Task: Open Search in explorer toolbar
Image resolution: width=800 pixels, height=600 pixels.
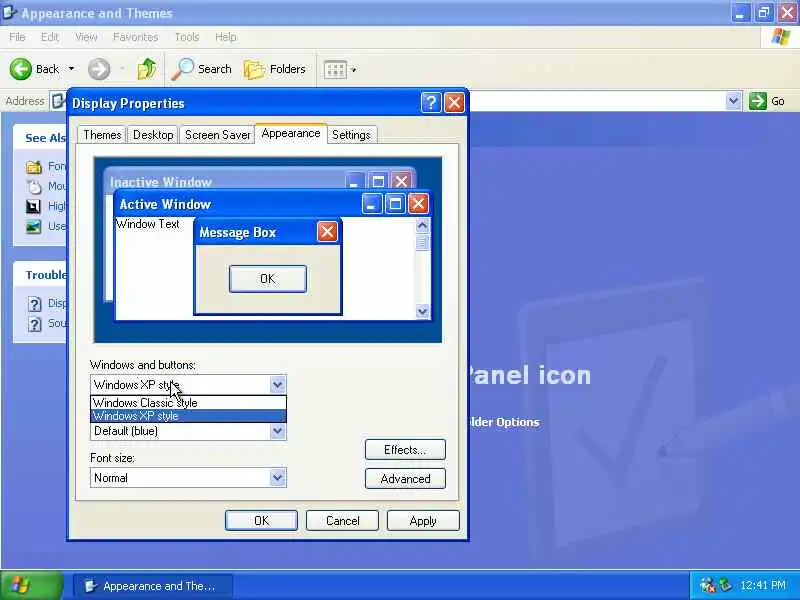Action: 202,69
